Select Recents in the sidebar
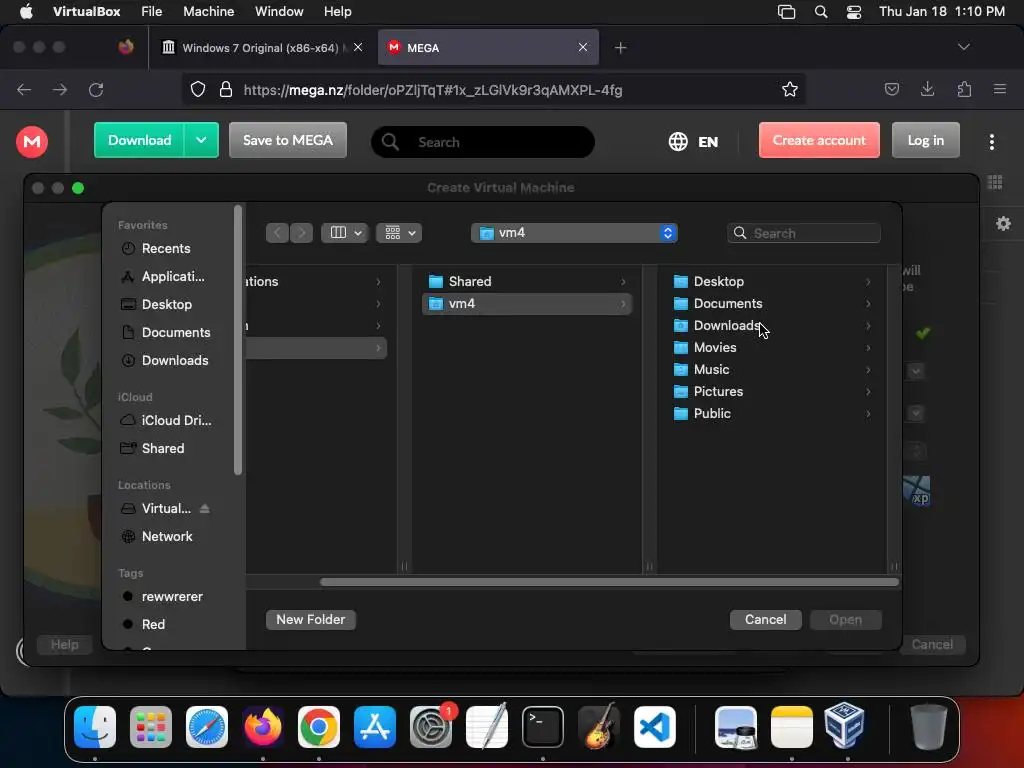This screenshot has width=1024, height=768. coord(166,248)
